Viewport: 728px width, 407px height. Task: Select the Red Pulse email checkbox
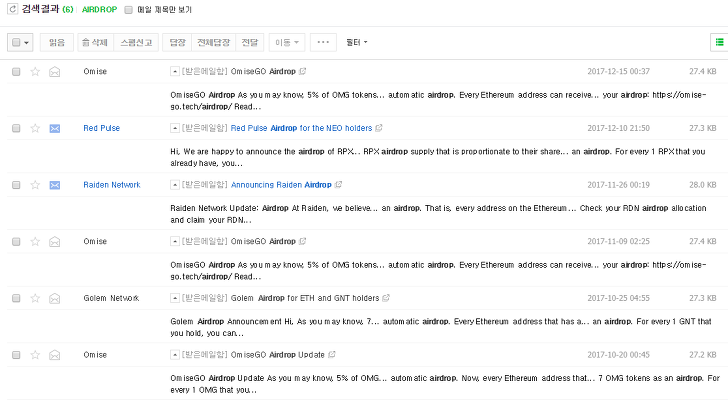pos(16,128)
